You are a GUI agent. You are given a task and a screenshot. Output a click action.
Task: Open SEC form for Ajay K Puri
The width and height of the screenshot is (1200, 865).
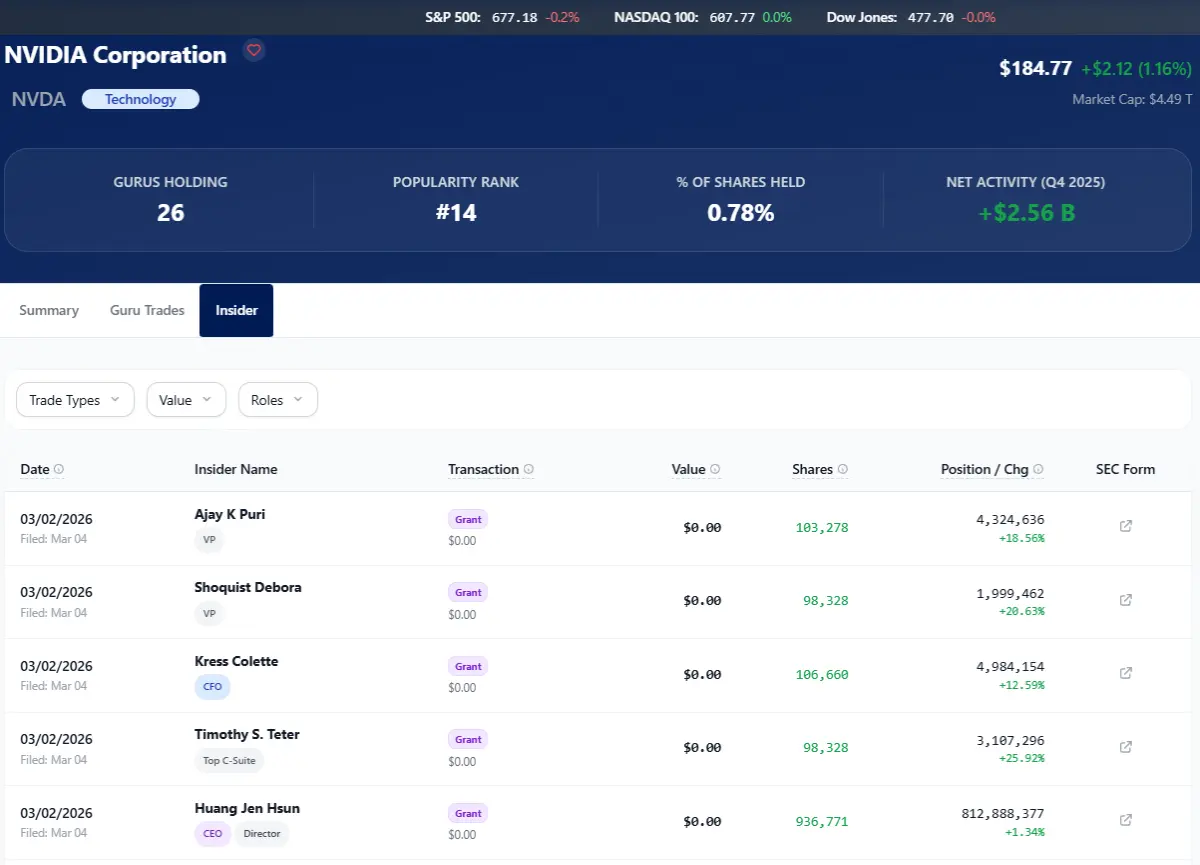coord(1125,526)
